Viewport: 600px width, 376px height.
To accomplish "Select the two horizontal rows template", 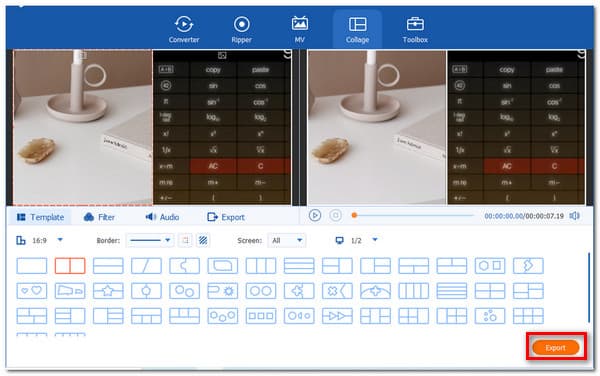I will 108,266.
